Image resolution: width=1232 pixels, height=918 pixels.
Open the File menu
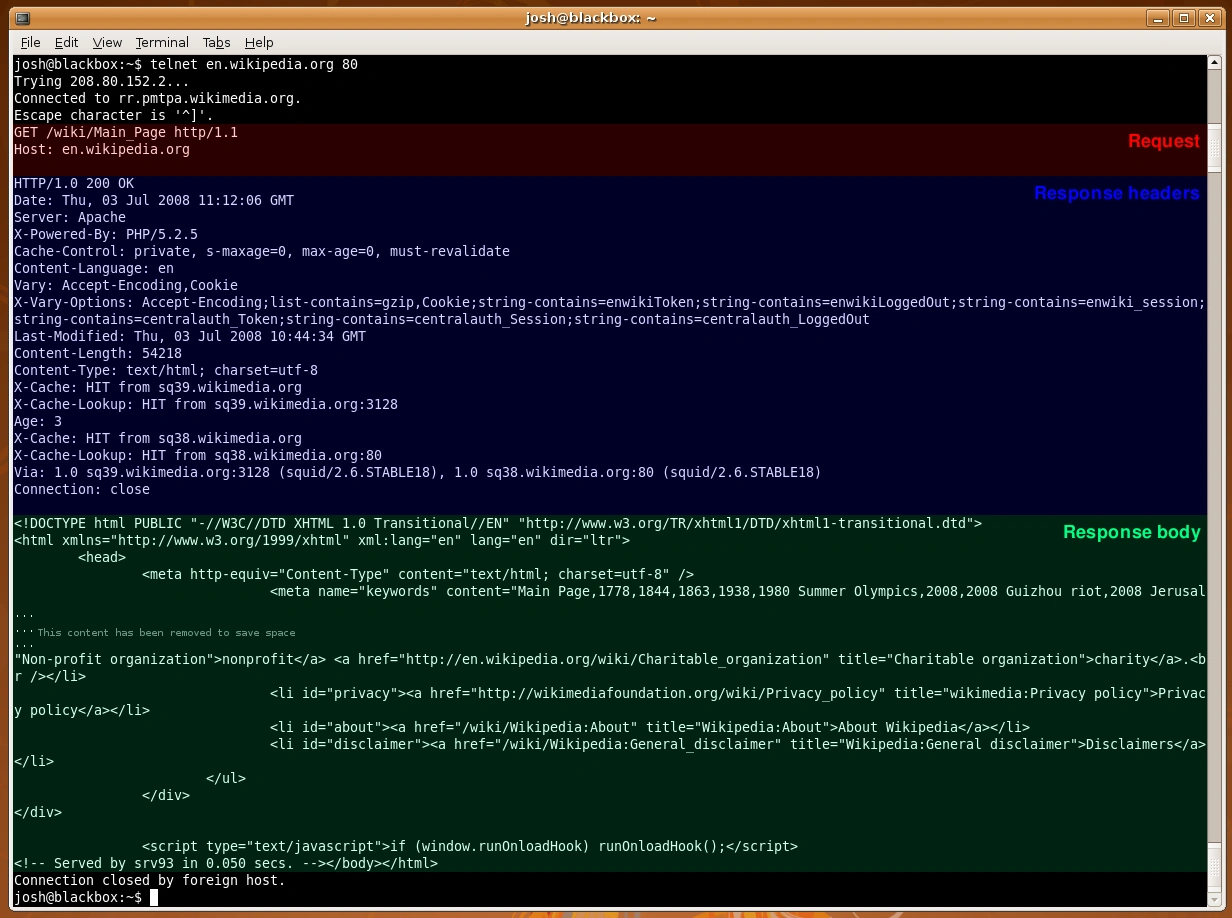point(30,43)
